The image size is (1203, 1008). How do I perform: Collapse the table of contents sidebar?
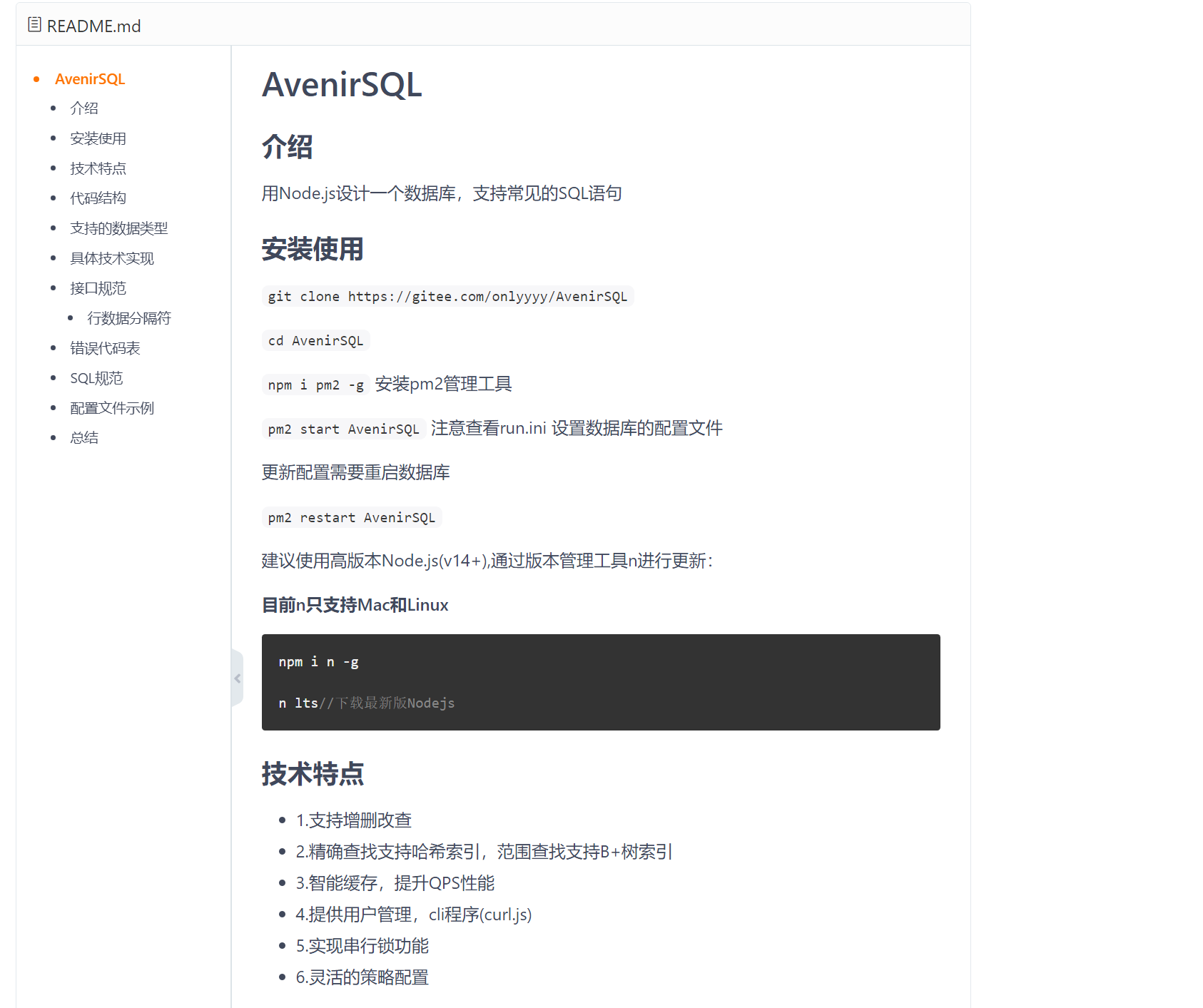(238, 678)
